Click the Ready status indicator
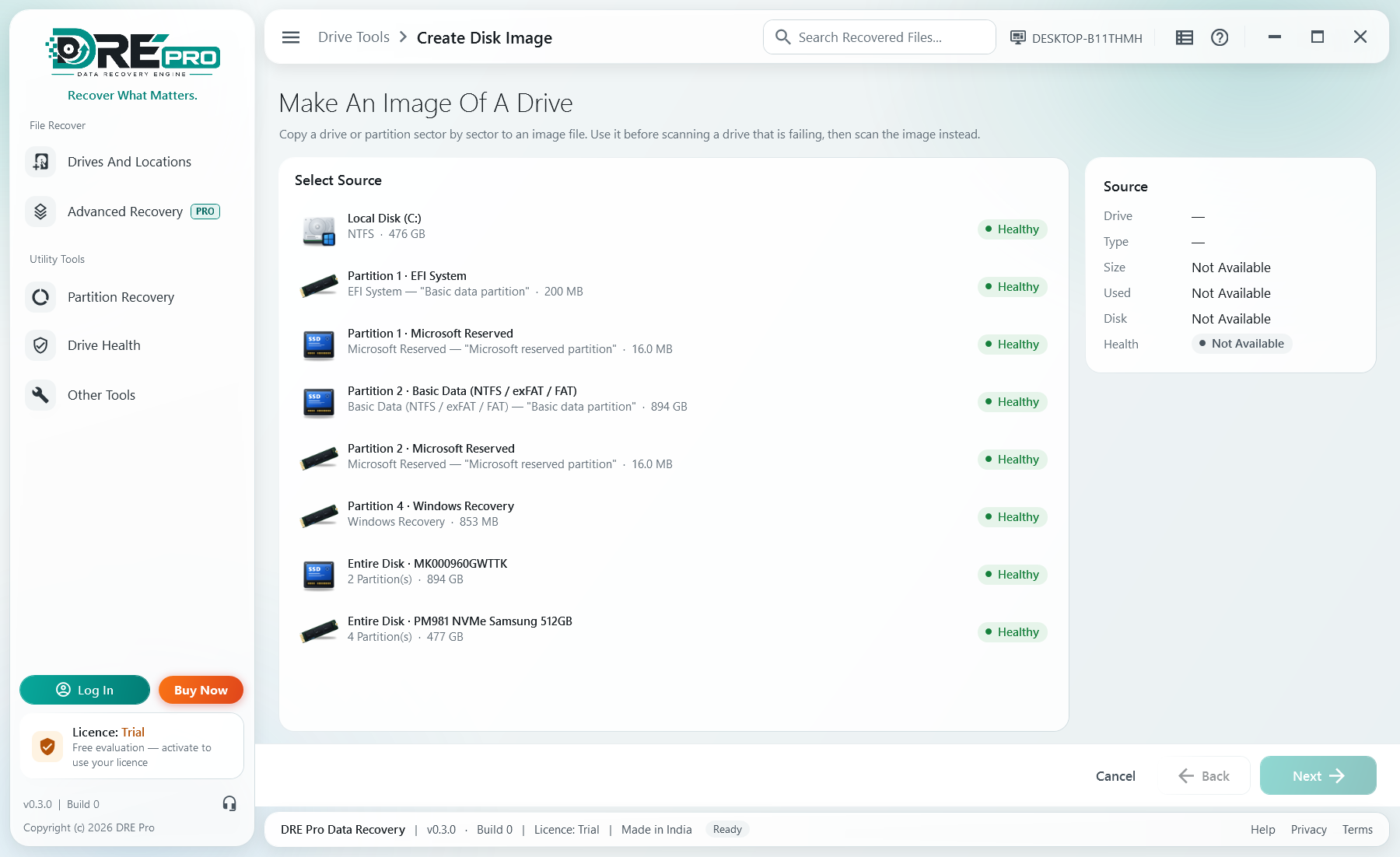The image size is (1400, 857). point(727,830)
